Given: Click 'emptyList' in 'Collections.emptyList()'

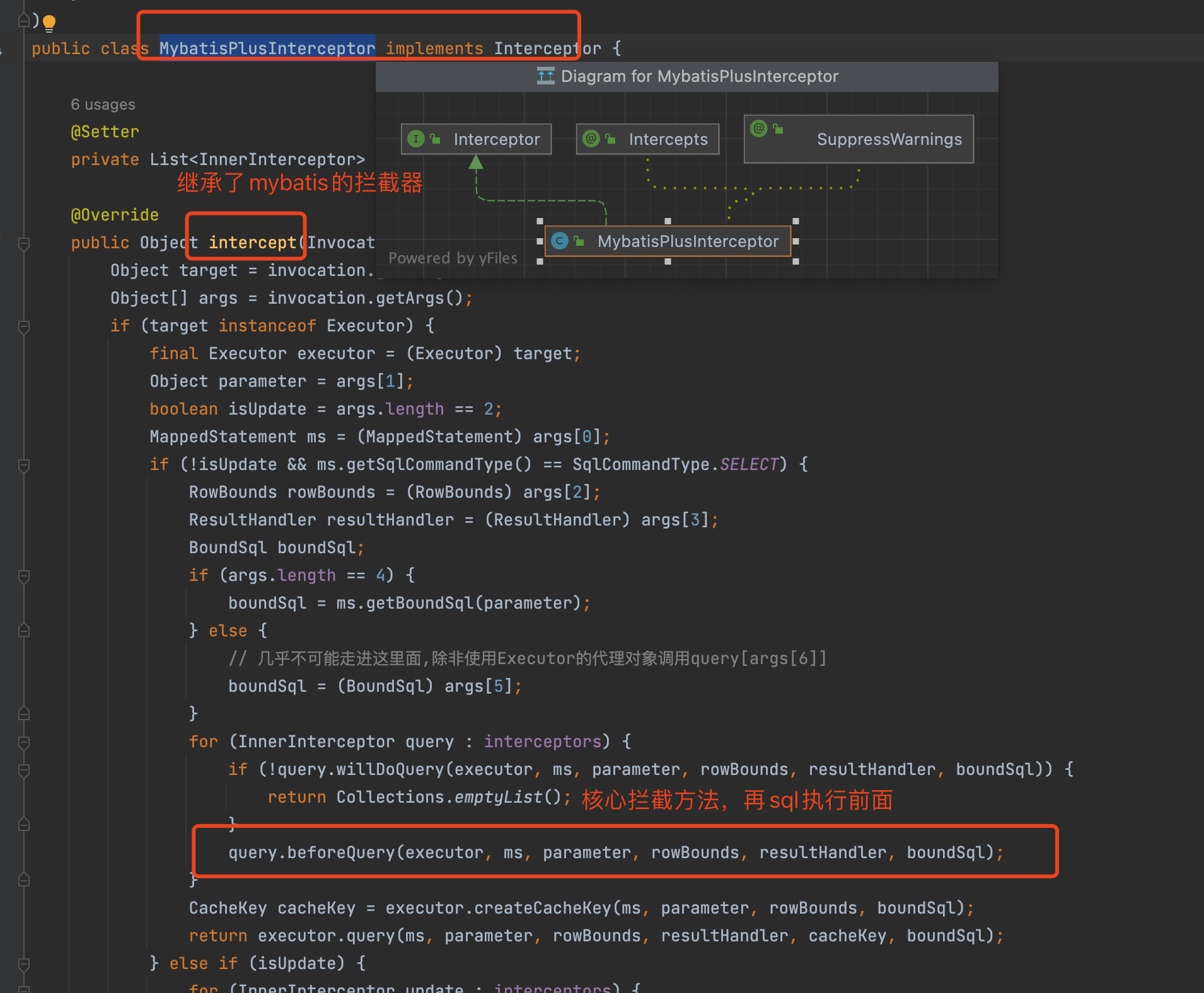Looking at the screenshot, I should [499, 797].
